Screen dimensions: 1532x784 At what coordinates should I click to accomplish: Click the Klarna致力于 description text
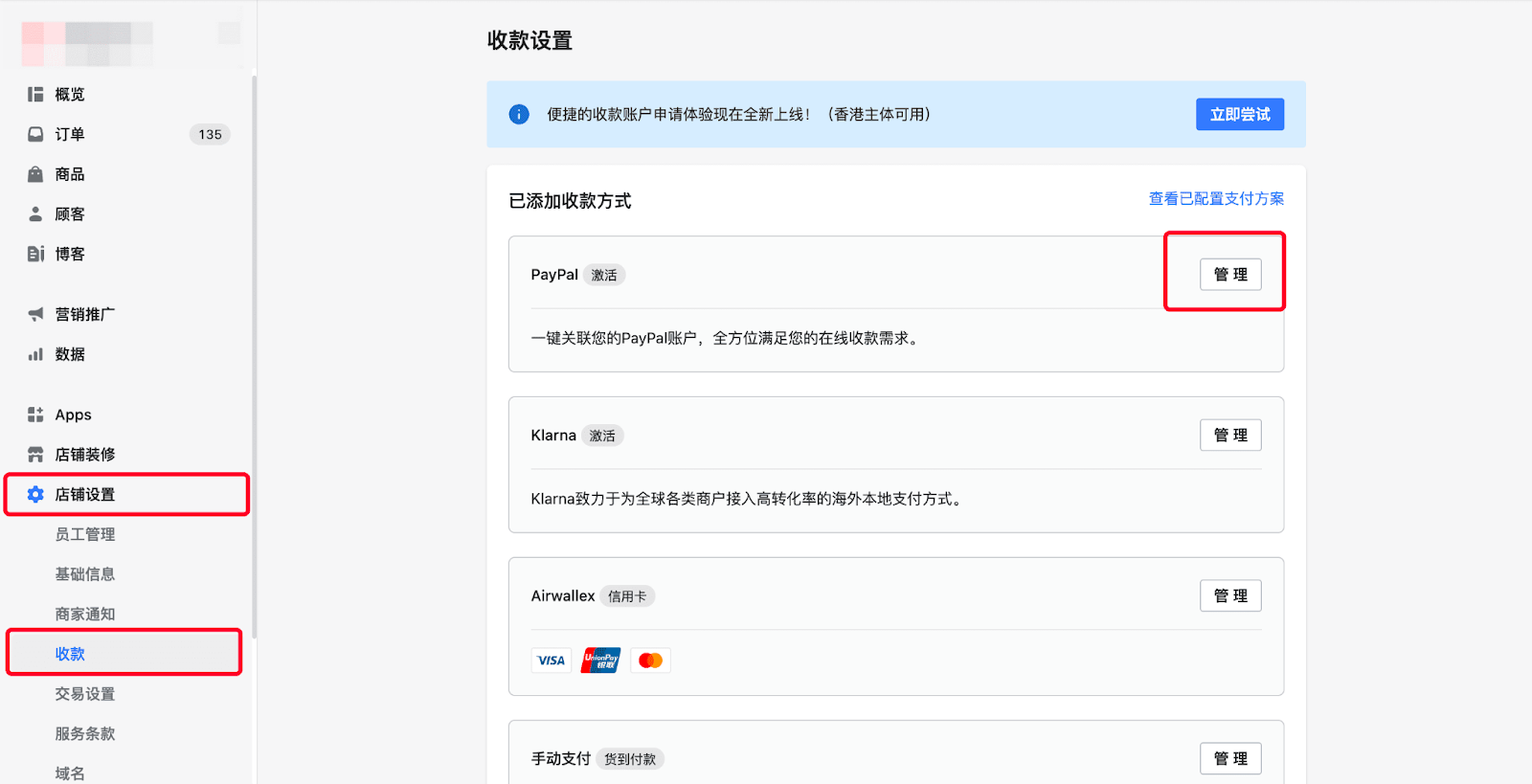[x=747, y=499]
